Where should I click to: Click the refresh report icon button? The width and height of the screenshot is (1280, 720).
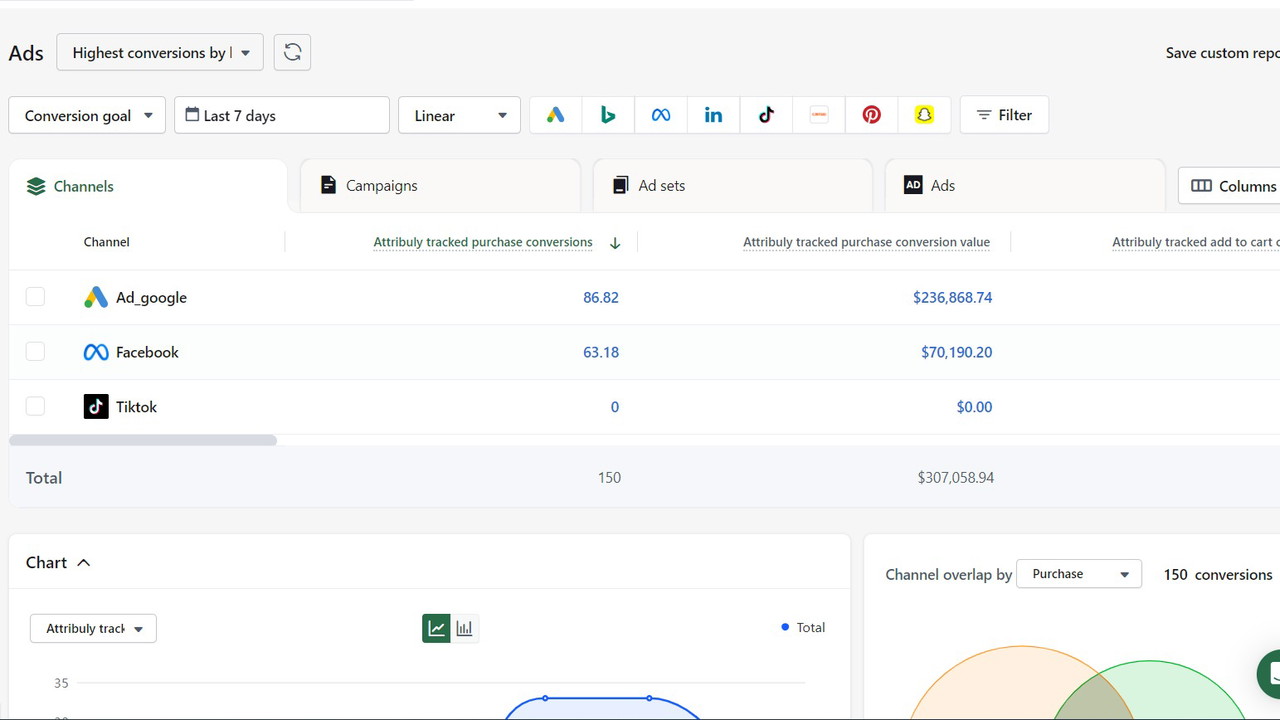tap(292, 53)
